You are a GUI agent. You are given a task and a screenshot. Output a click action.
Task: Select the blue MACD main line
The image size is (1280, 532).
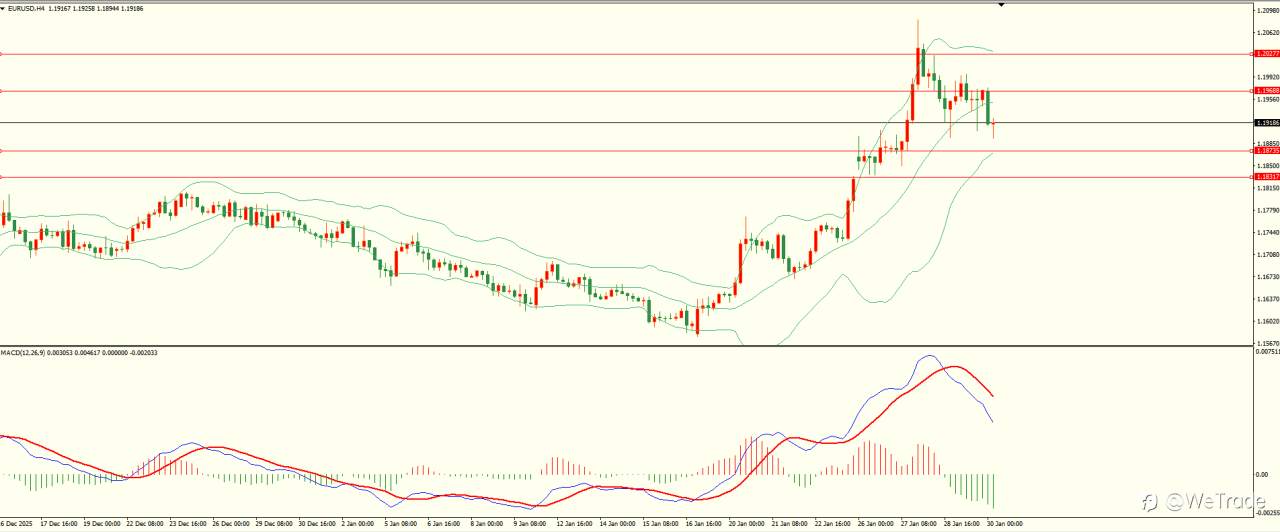click(x=929, y=356)
